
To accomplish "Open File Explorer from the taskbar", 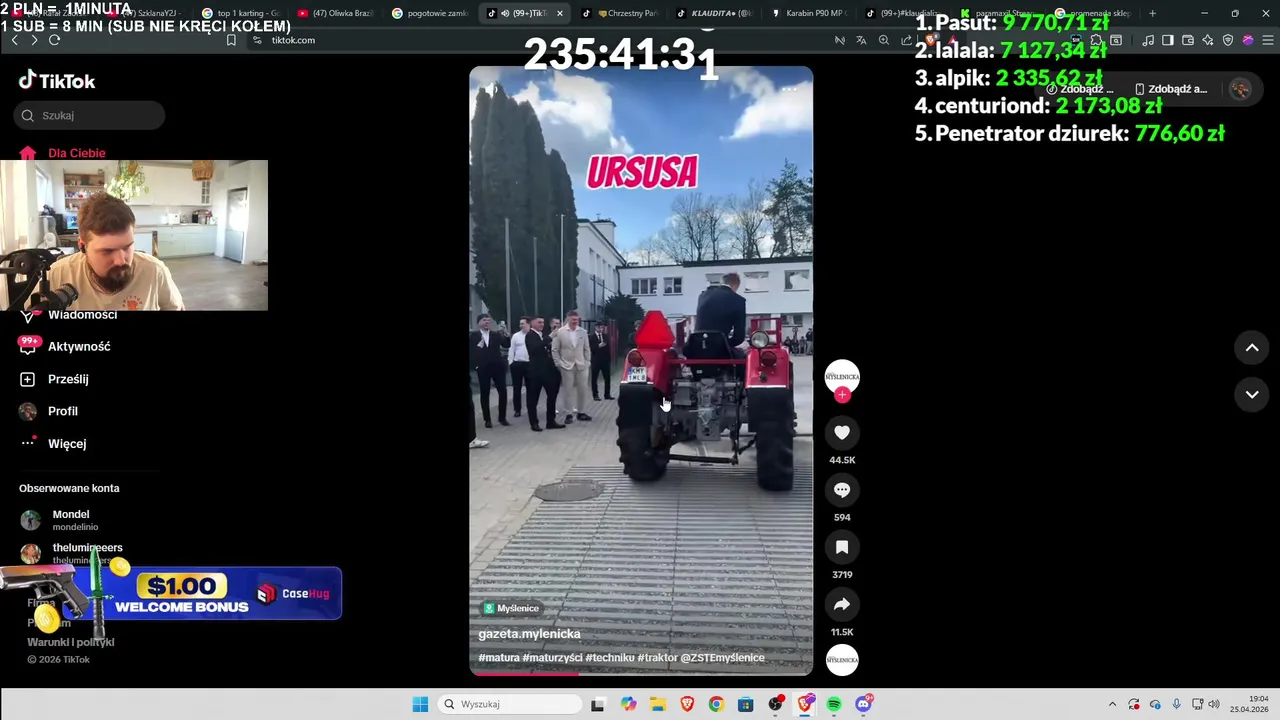I will coord(658,704).
